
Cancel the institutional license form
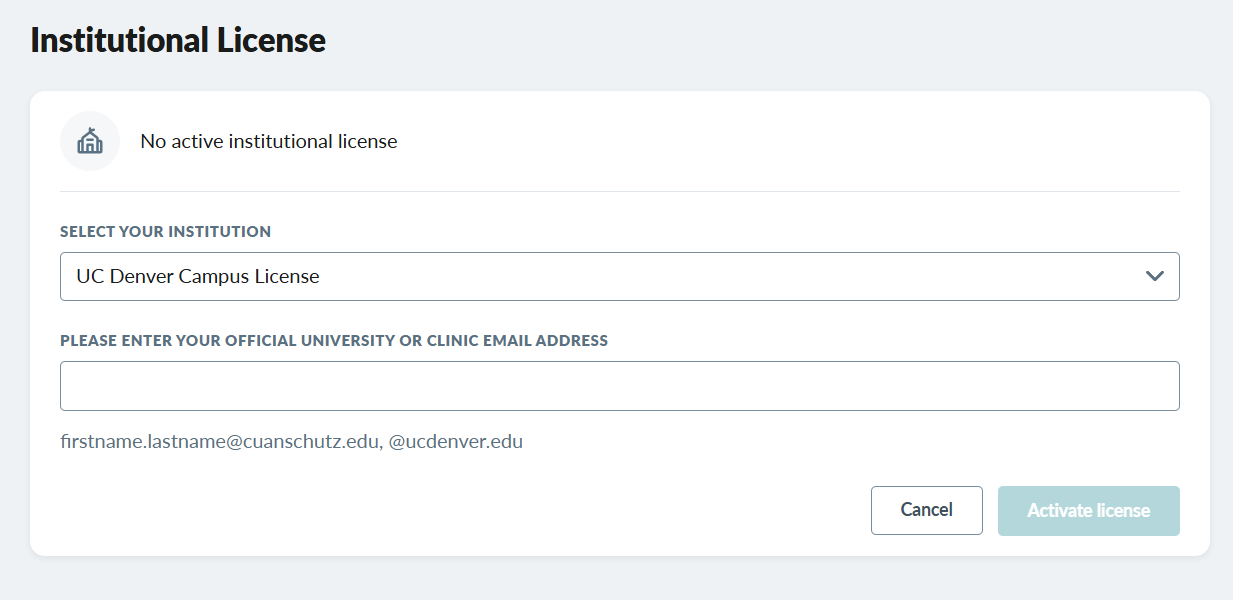pos(927,510)
